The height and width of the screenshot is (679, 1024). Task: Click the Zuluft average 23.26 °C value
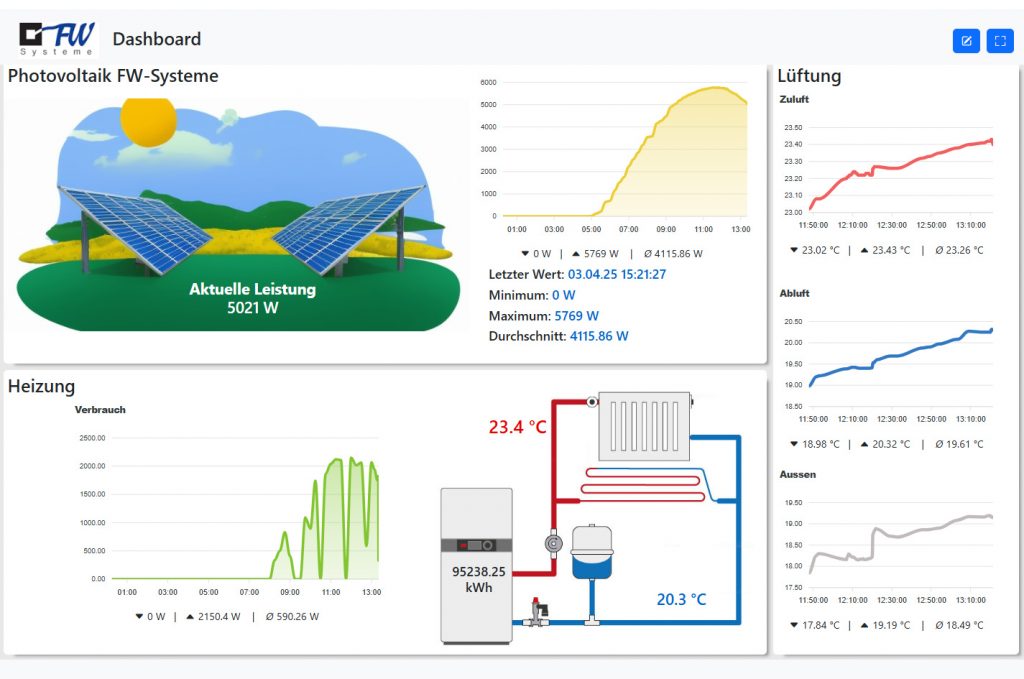pos(959,250)
